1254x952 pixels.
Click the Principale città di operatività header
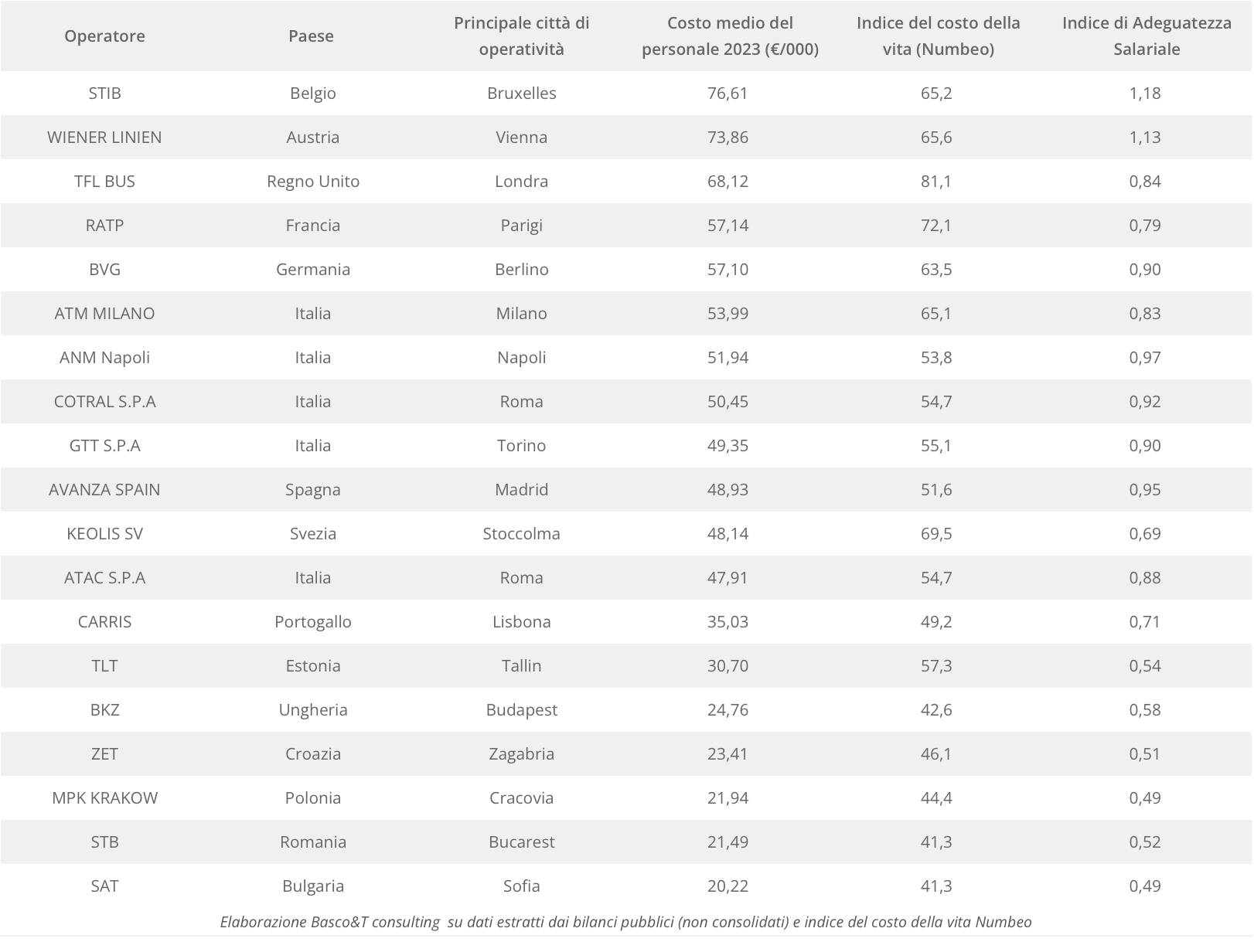pos(521,36)
